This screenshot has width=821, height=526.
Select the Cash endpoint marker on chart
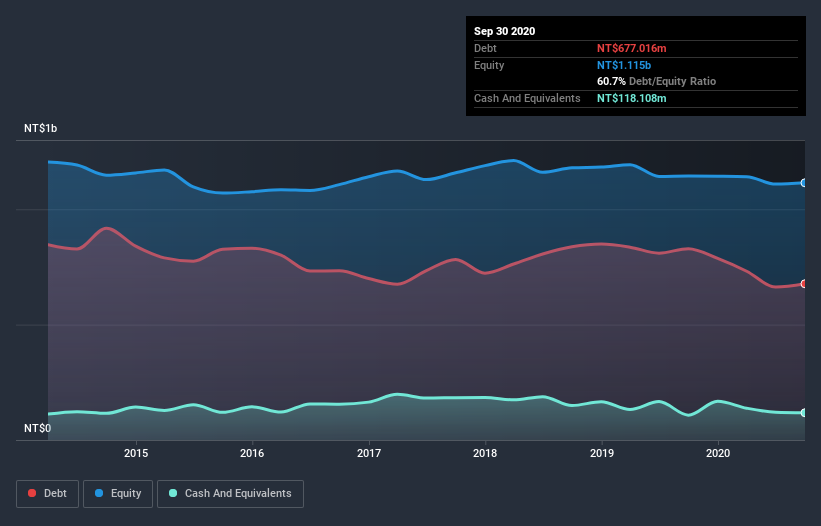pos(804,412)
